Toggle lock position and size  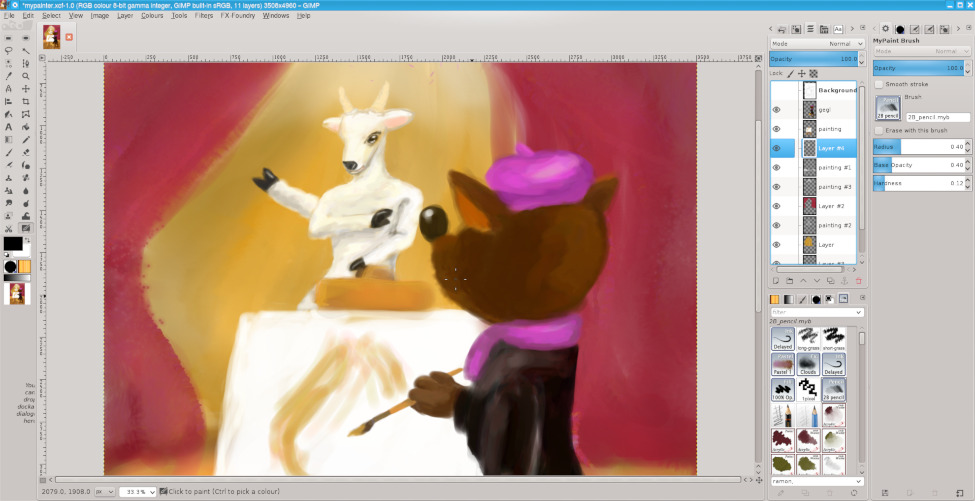pyautogui.click(x=802, y=73)
